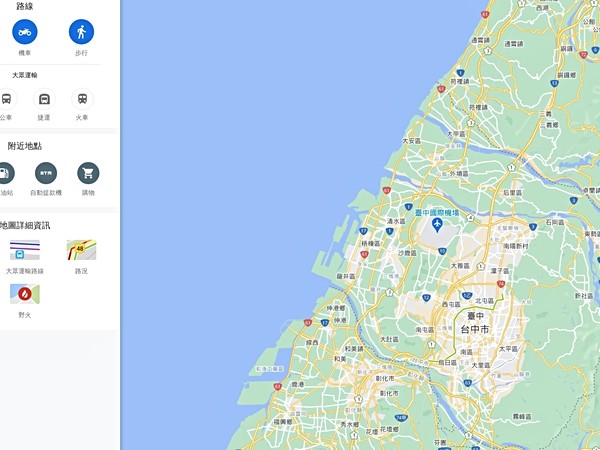This screenshot has height=450, width=600.
Task: Click highway 61 shield near 鹿港
Action: pyautogui.click(x=278, y=387)
